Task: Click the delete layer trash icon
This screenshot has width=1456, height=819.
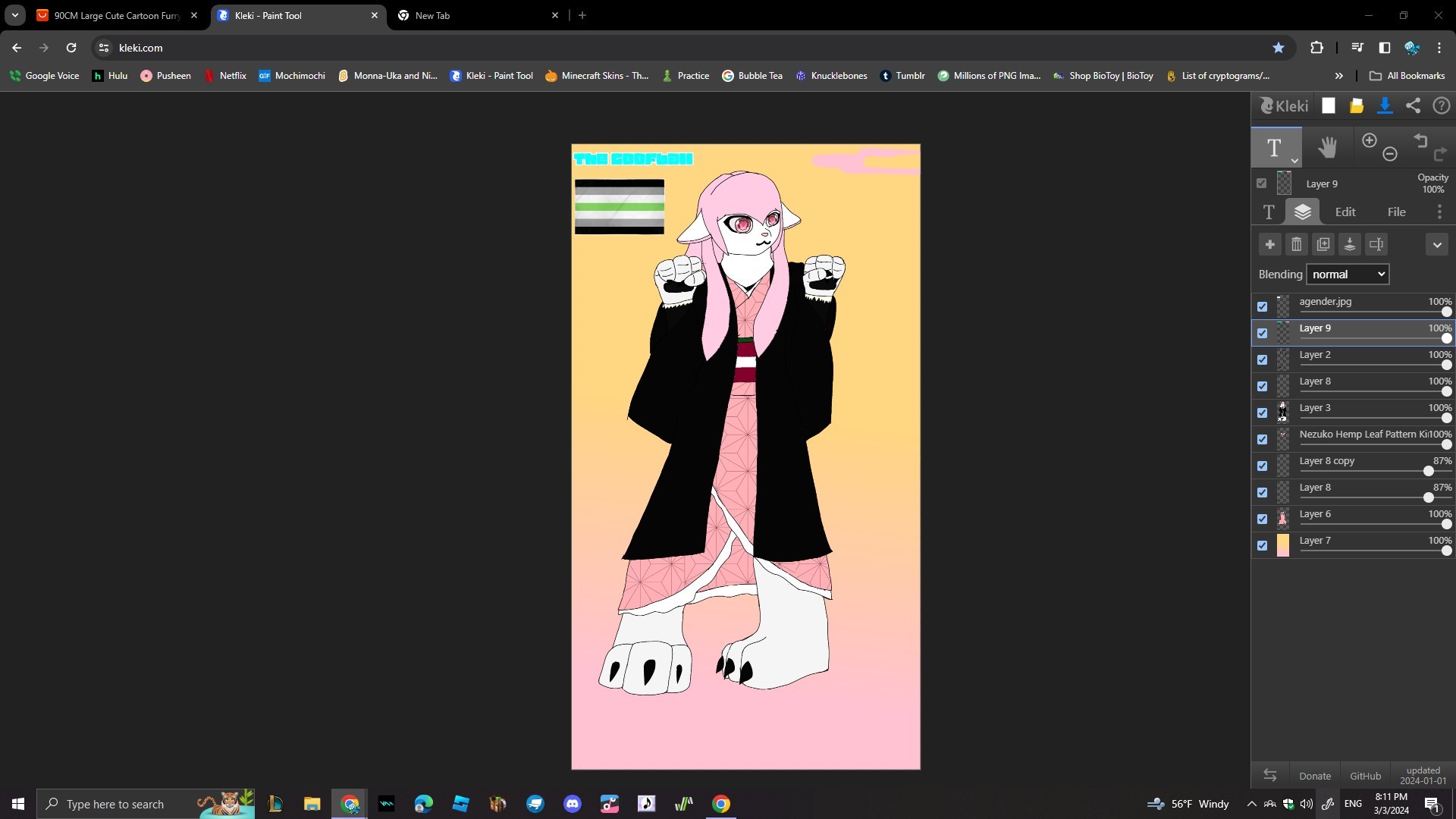Action: [x=1297, y=244]
